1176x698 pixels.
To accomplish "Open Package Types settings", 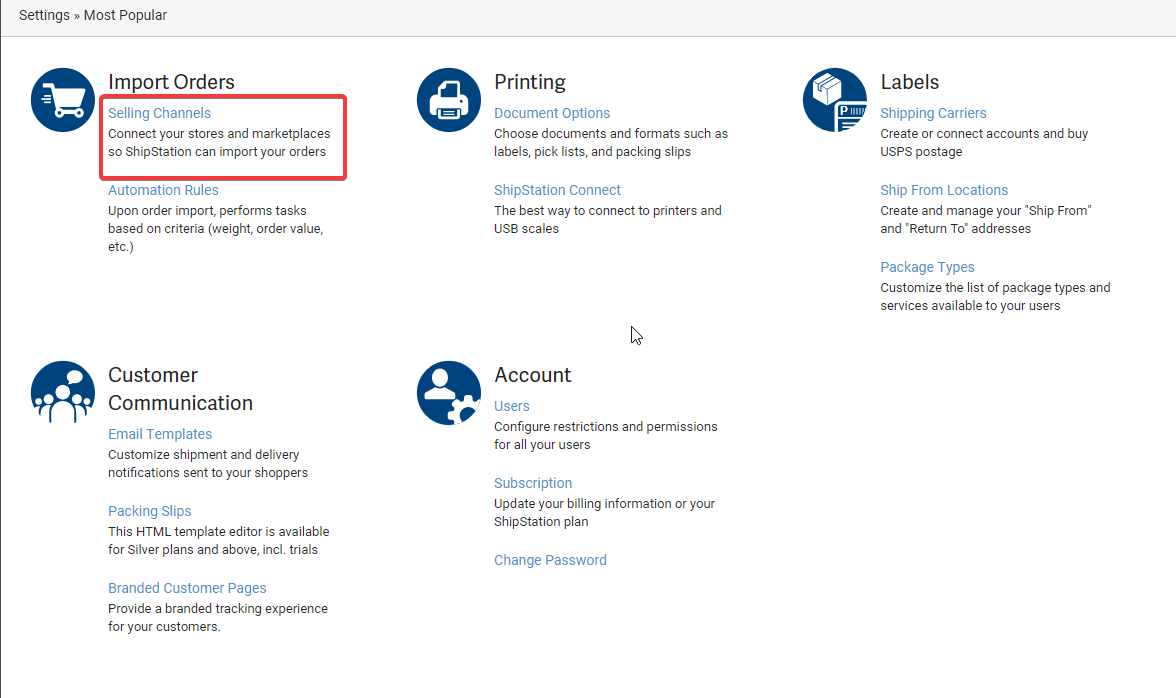I will (927, 268).
